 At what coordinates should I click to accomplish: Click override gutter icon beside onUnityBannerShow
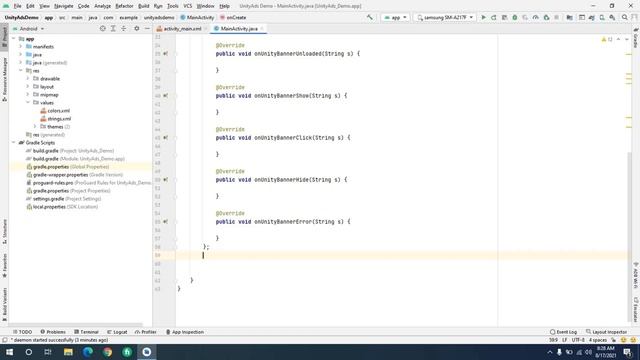[165, 96]
